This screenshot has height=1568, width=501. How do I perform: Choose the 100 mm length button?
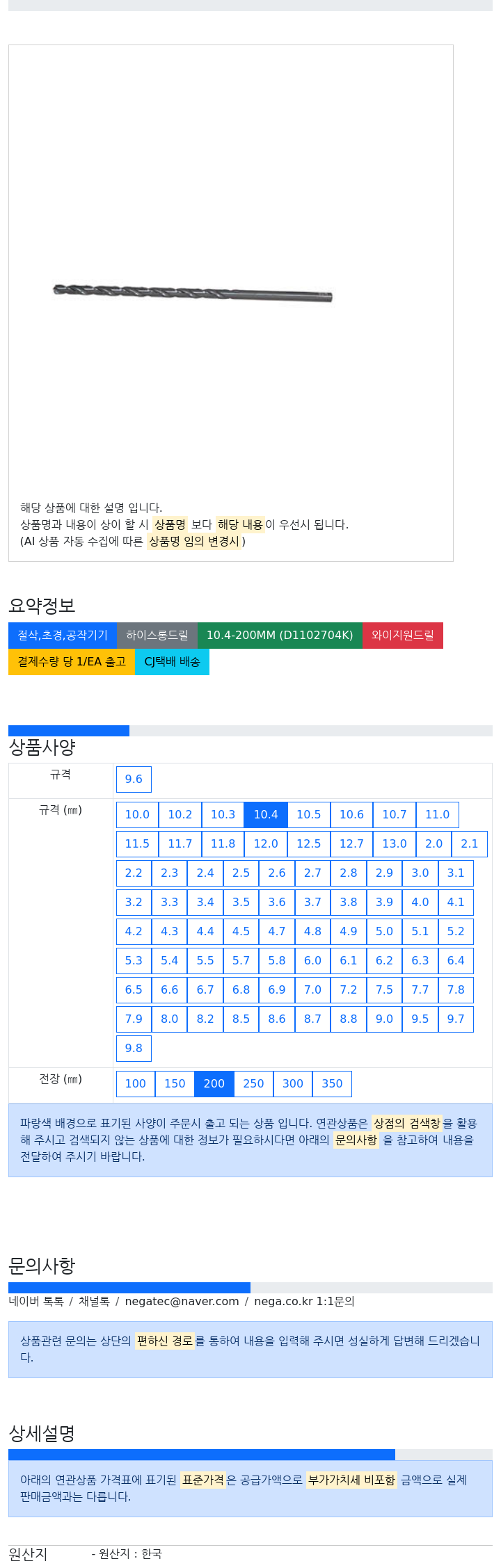(x=136, y=1083)
